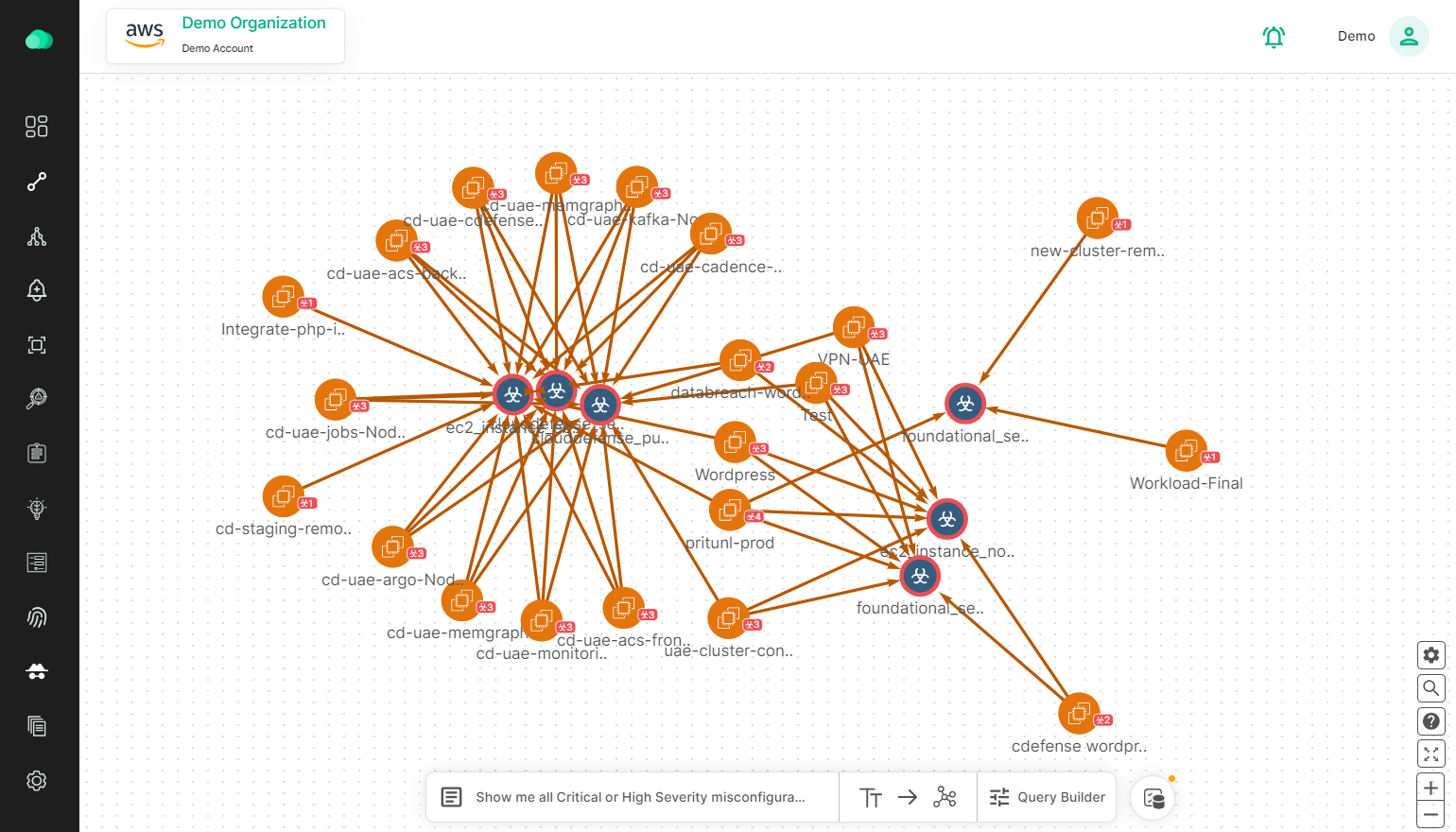Toggle text label mode in query bar
The height and width of the screenshot is (832, 1456).
(x=871, y=798)
